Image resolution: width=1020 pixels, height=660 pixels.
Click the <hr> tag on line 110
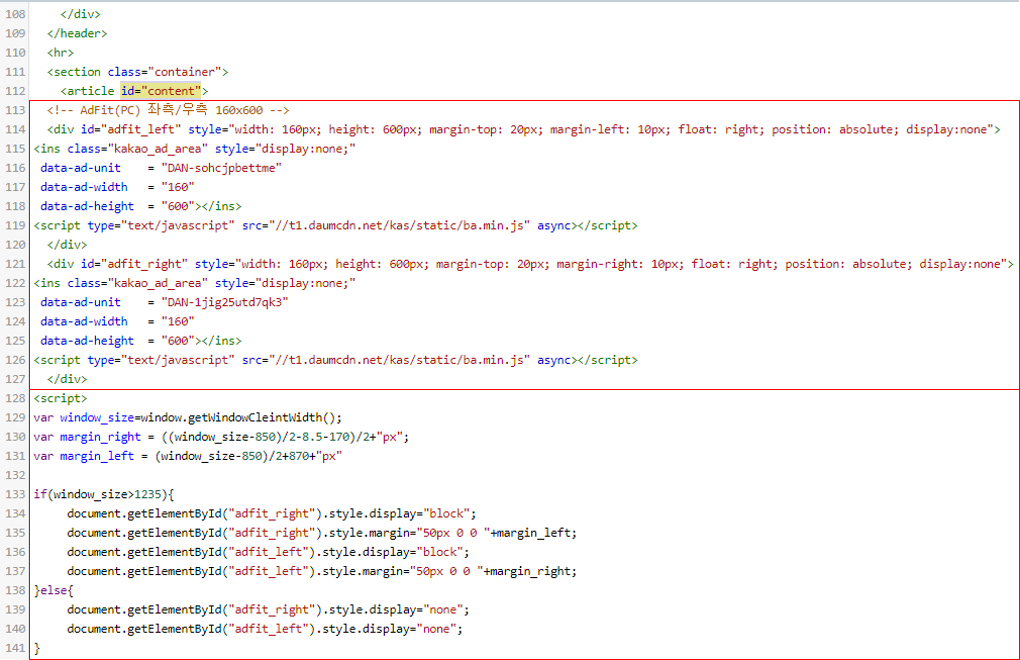coord(60,53)
